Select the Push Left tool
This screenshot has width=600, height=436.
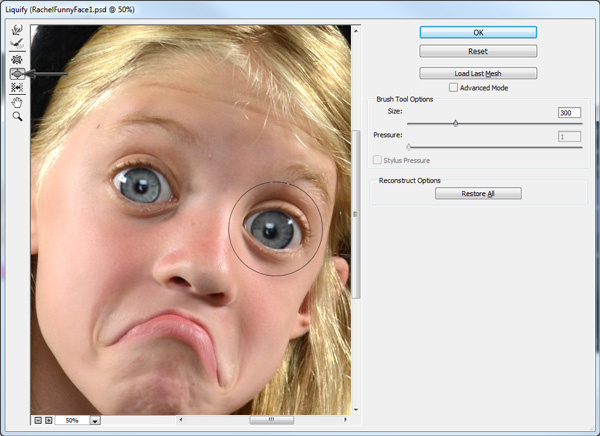point(17,88)
